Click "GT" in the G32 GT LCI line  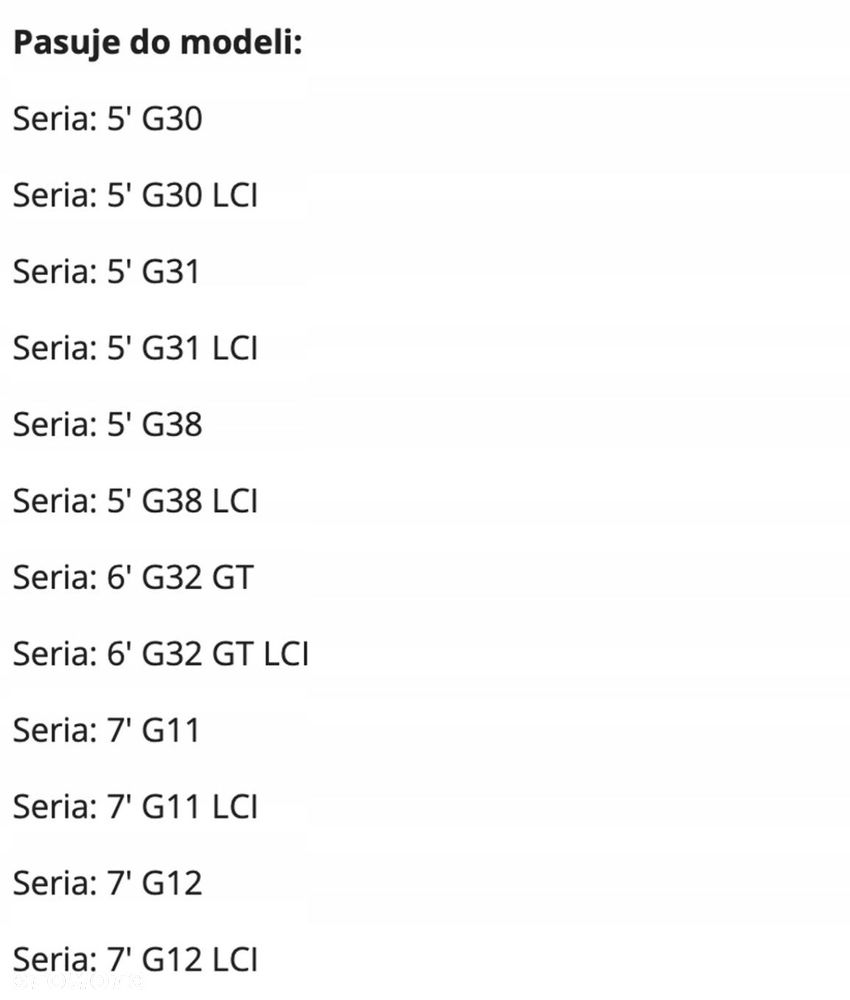[233, 654]
